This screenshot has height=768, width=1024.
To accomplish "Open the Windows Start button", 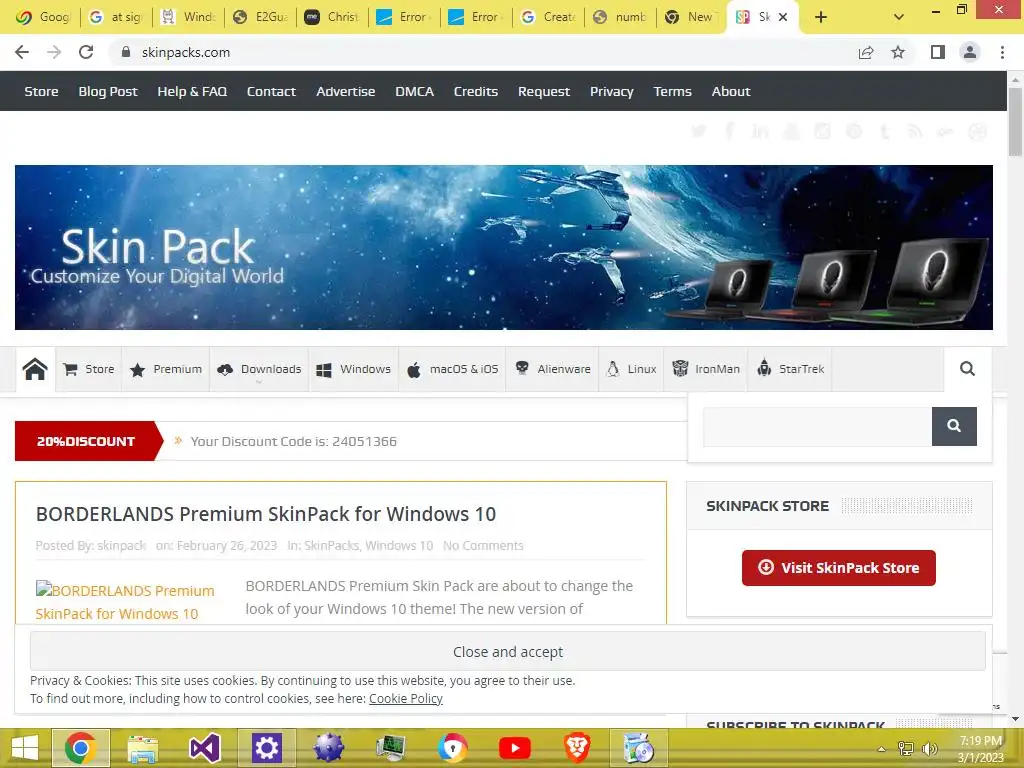I will click(25, 748).
